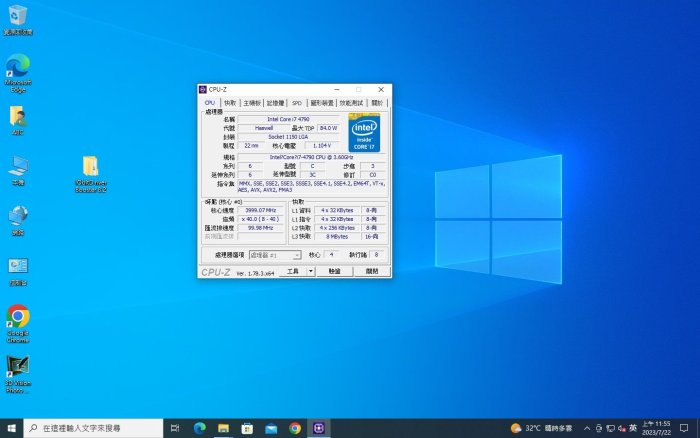Open Task View on the taskbar
The width and height of the screenshot is (700, 438).
175,428
